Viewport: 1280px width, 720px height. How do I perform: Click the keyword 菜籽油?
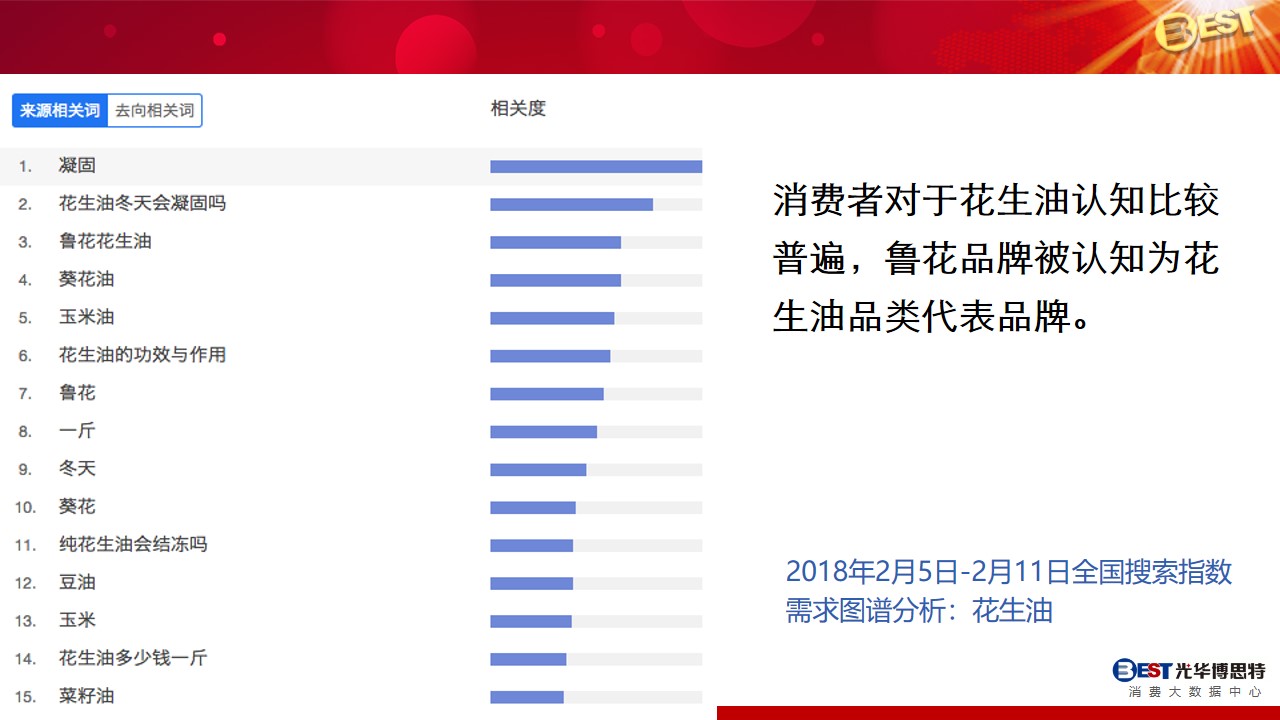[x=86, y=696]
